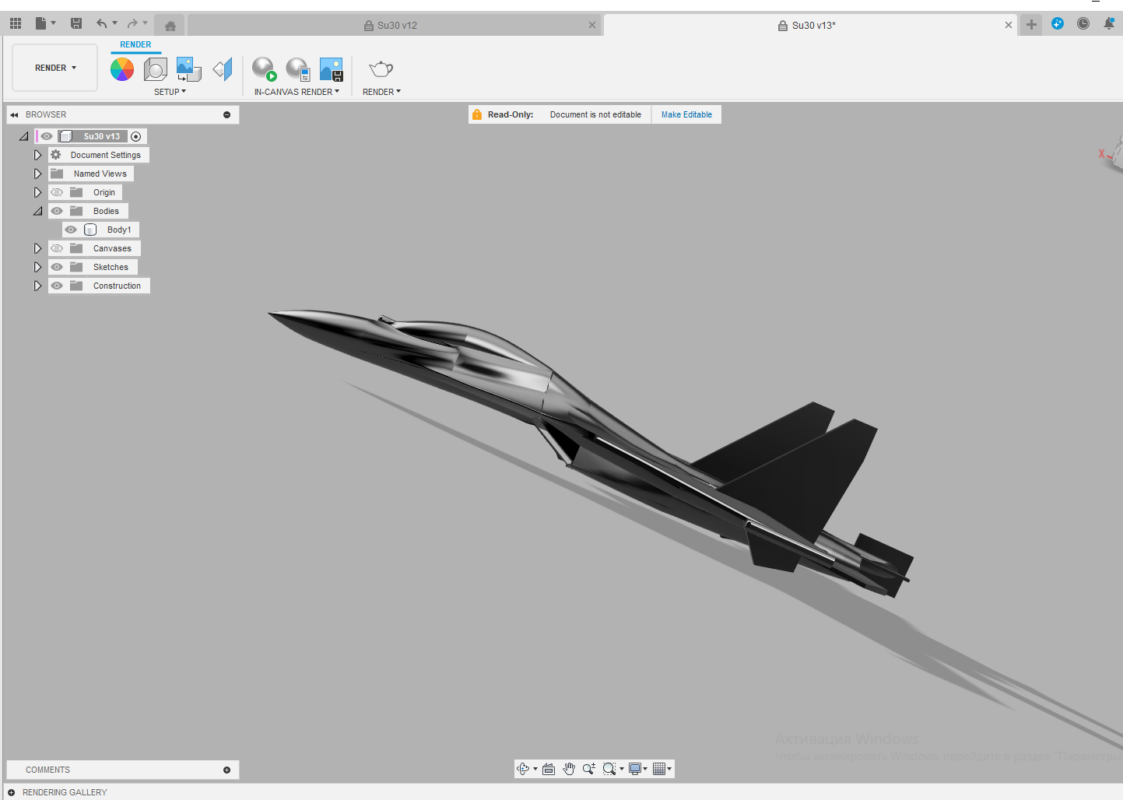Select the Zoom tool
The image size is (1123, 800).
(x=589, y=768)
